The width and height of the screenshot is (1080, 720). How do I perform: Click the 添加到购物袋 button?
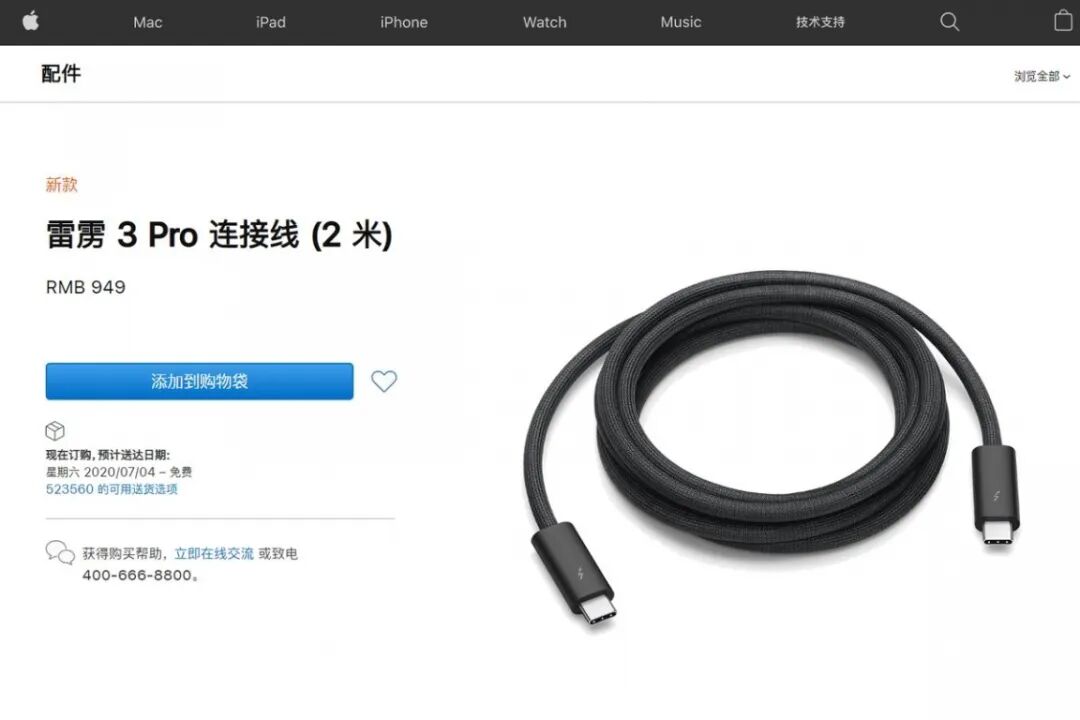pyautogui.click(x=200, y=381)
